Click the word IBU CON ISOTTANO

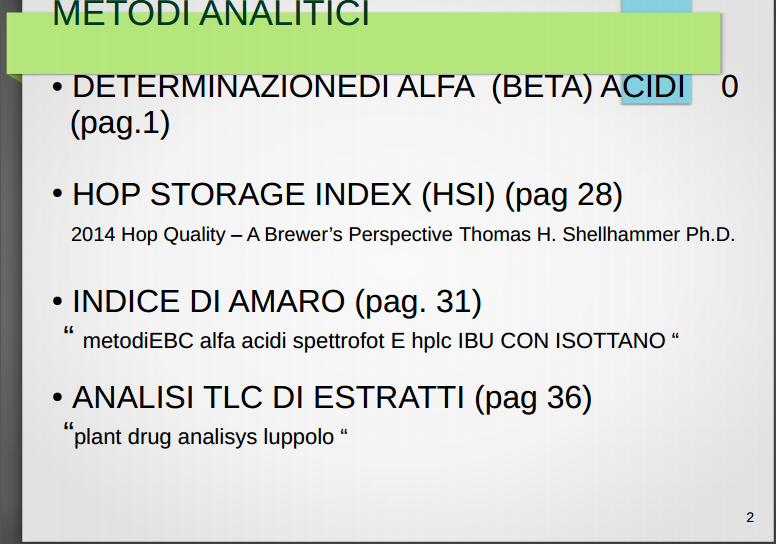click(x=561, y=341)
